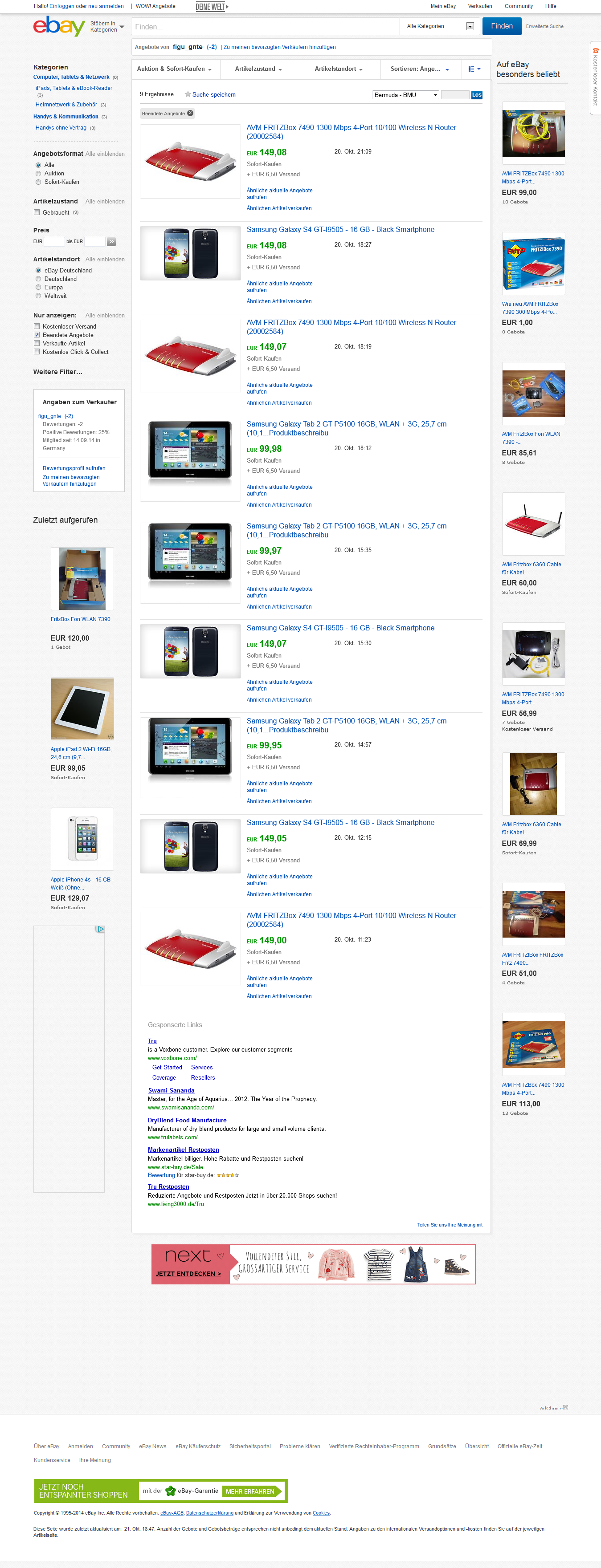Check the Gebraucht checkbox

pos(37,212)
